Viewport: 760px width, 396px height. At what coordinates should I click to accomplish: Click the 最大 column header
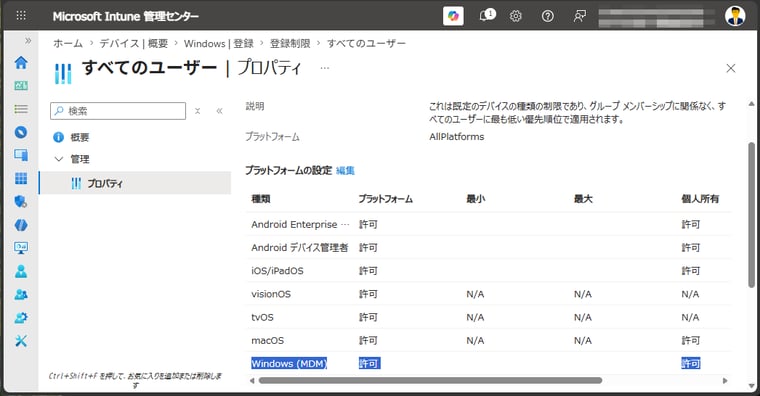coord(583,199)
